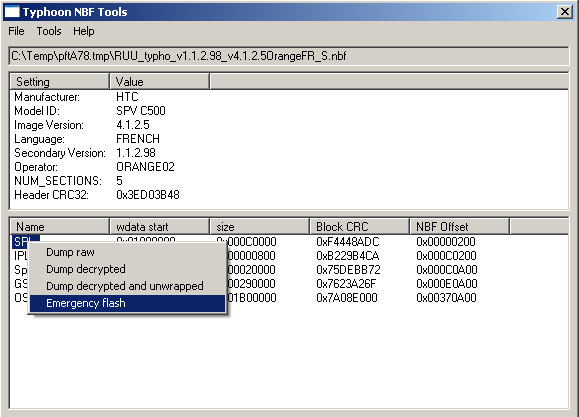
Task: Click the 0x3ED03B48 header CRC value
Action: pyautogui.click(x=148, y=195)
